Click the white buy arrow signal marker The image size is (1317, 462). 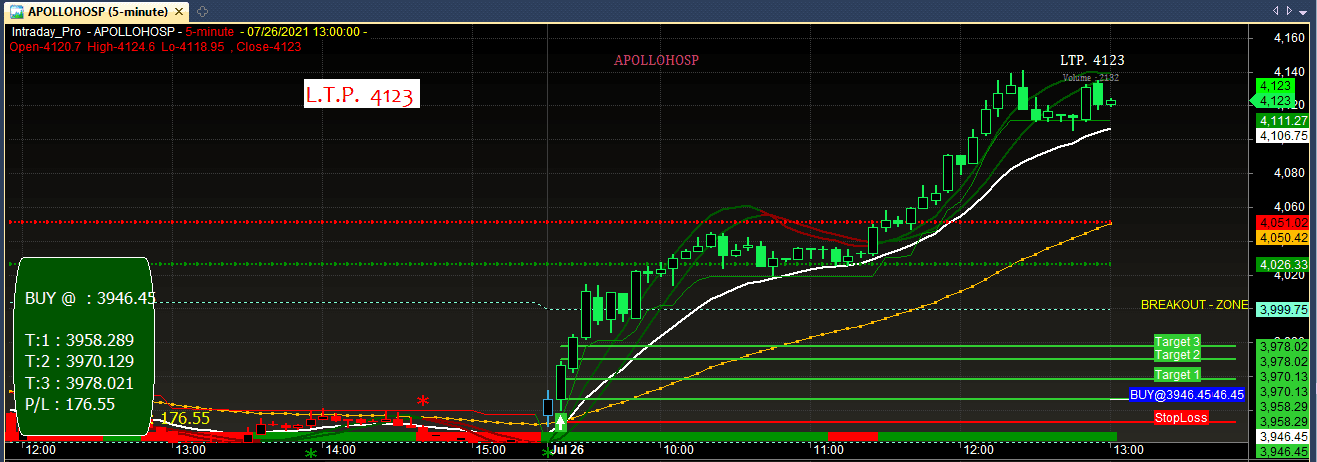click(x=561, y=423)
